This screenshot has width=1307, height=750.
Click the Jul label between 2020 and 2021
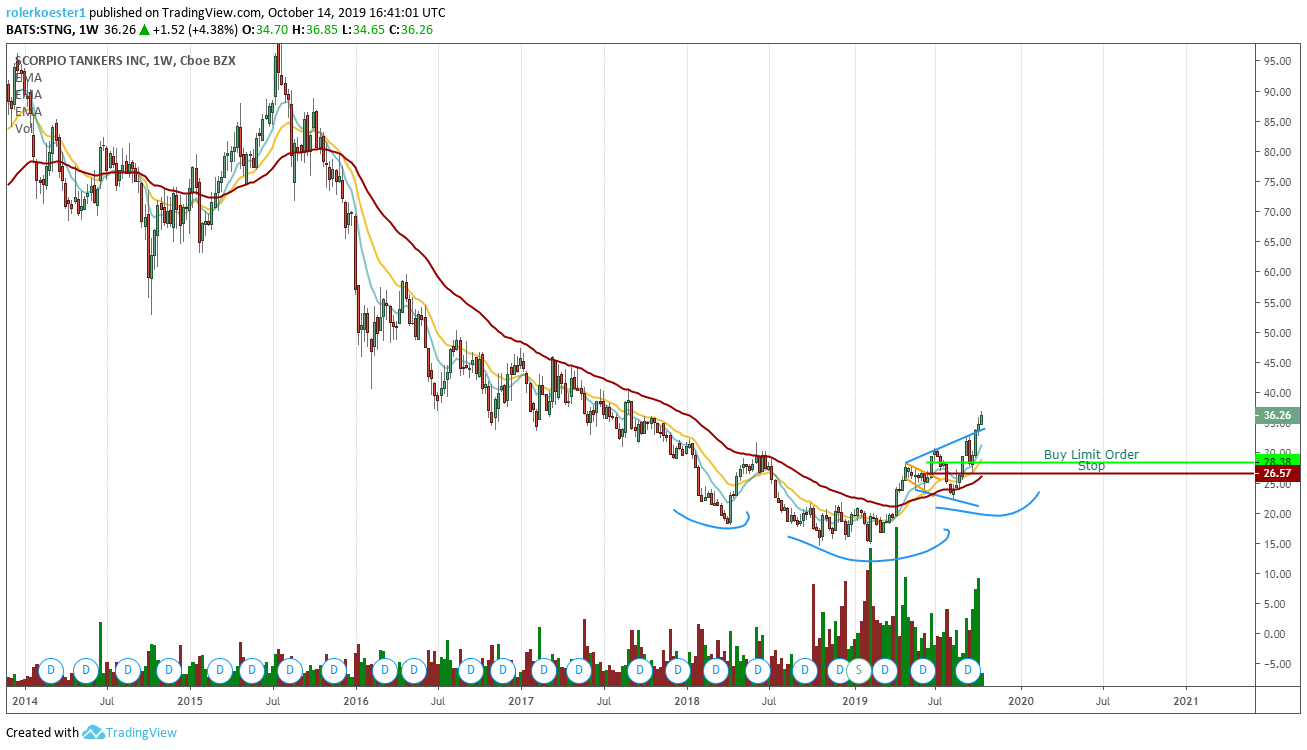1103,703
